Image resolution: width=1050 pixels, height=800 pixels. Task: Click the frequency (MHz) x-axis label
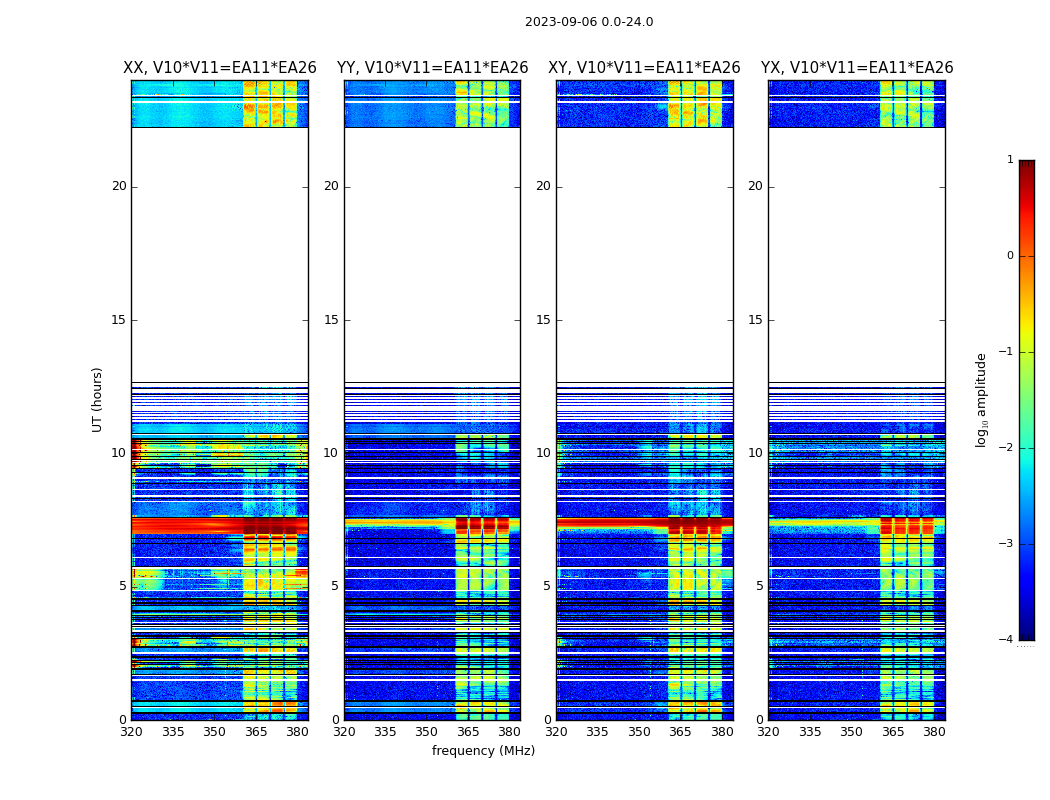click(x=483, y=751)
